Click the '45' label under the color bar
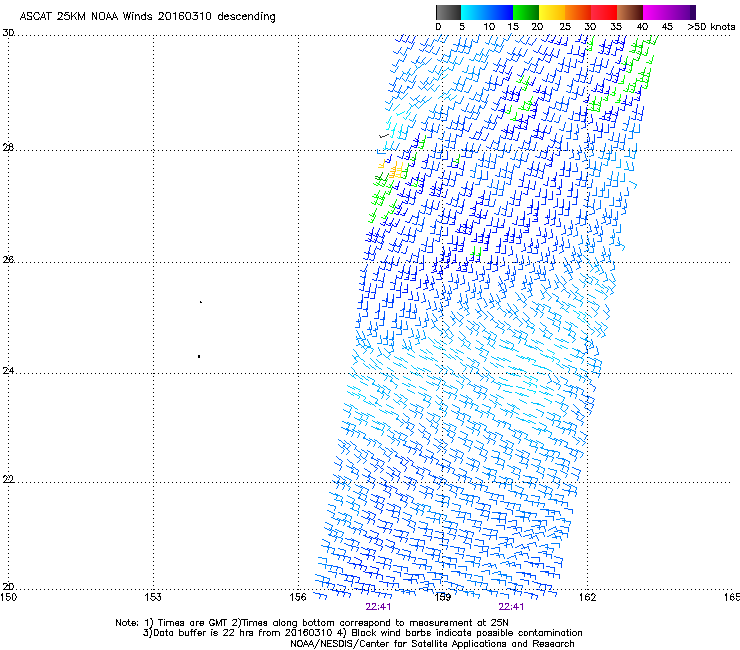The width and height of the screenshot is (740, 650). click(667, 26)
